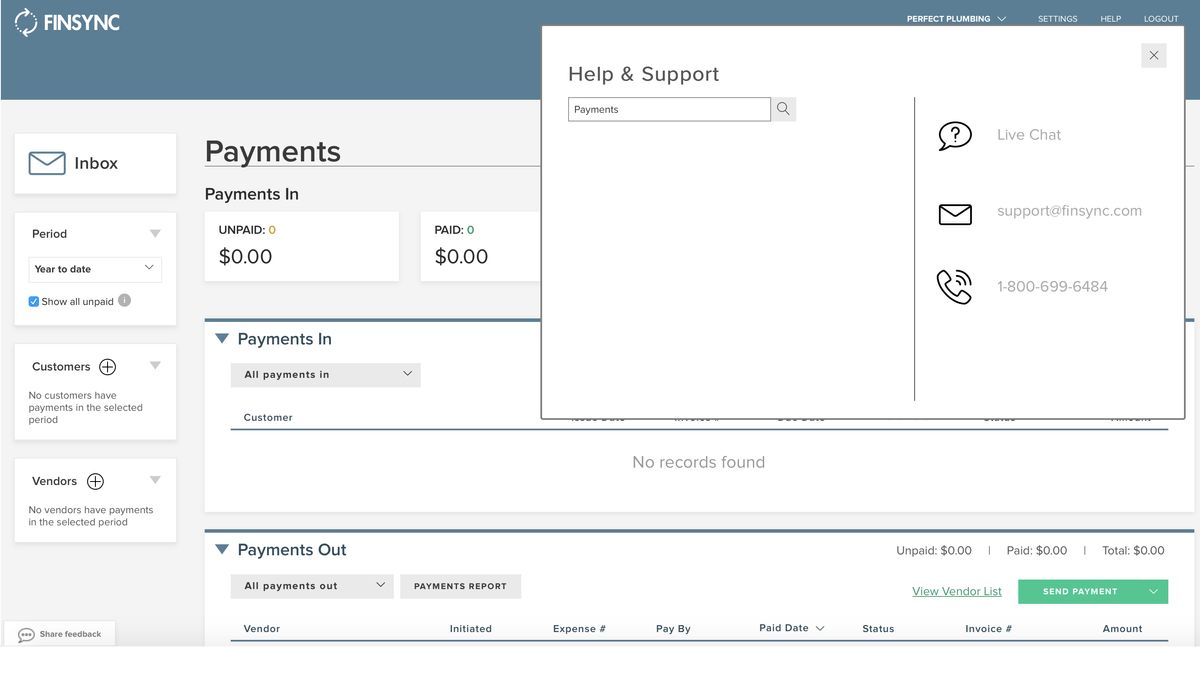Select Settings in the top bar

pyautogui.click(x=1057, y=18)
